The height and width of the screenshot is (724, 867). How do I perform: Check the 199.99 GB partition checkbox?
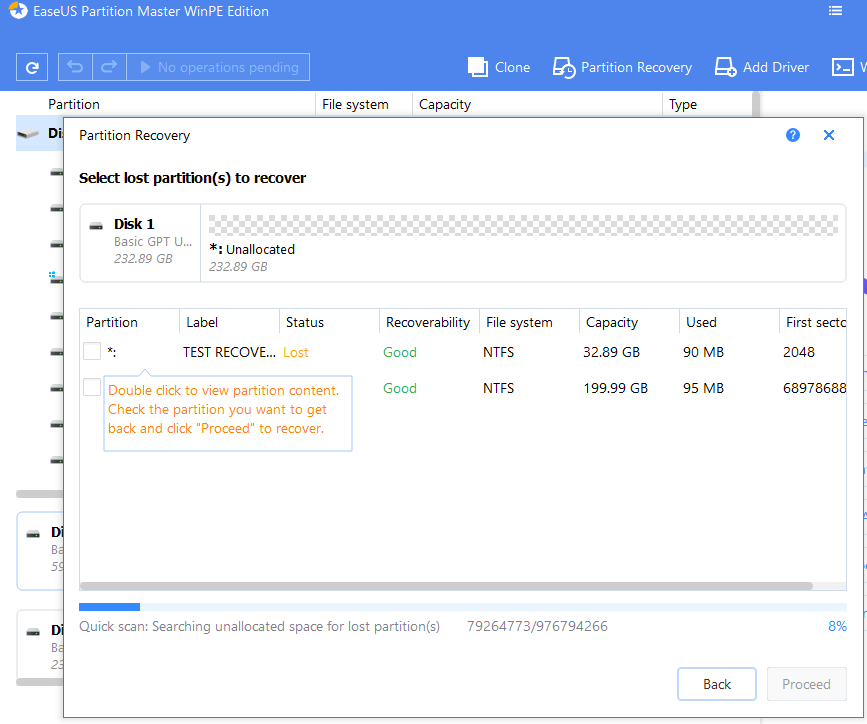[92, 387]
